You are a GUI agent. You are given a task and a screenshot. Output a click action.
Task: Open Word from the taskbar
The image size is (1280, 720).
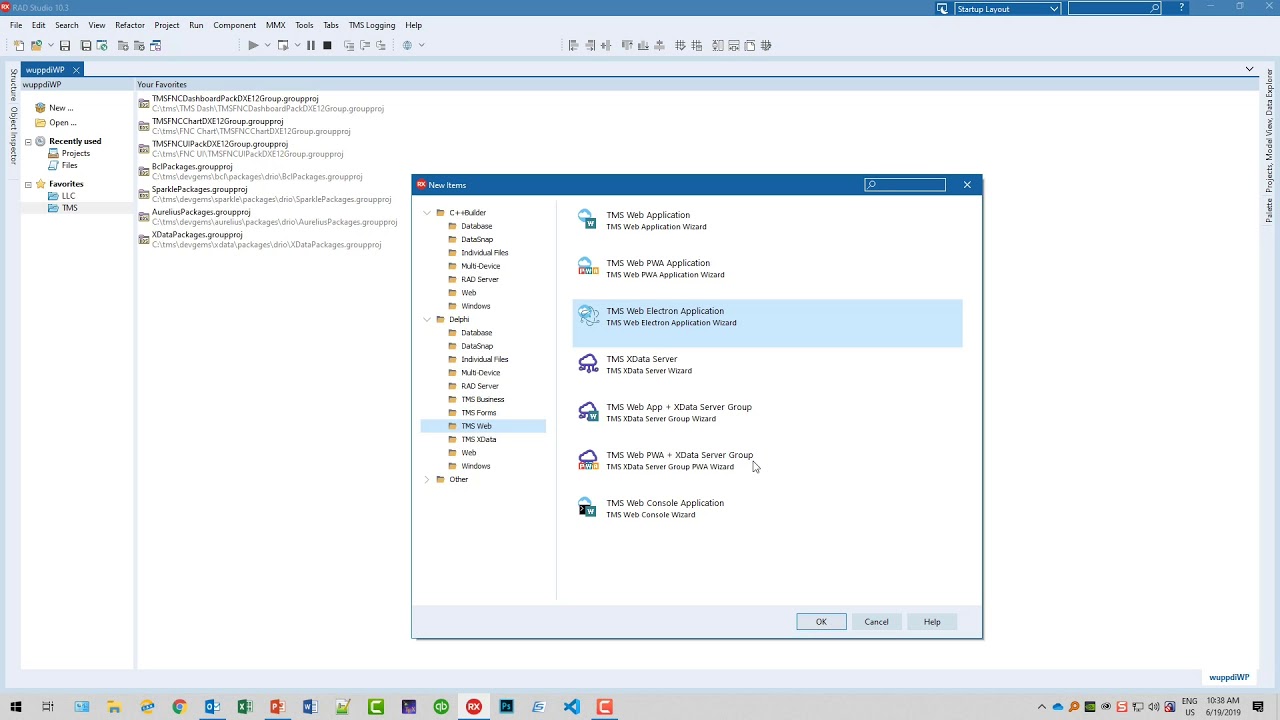(310, 707)
